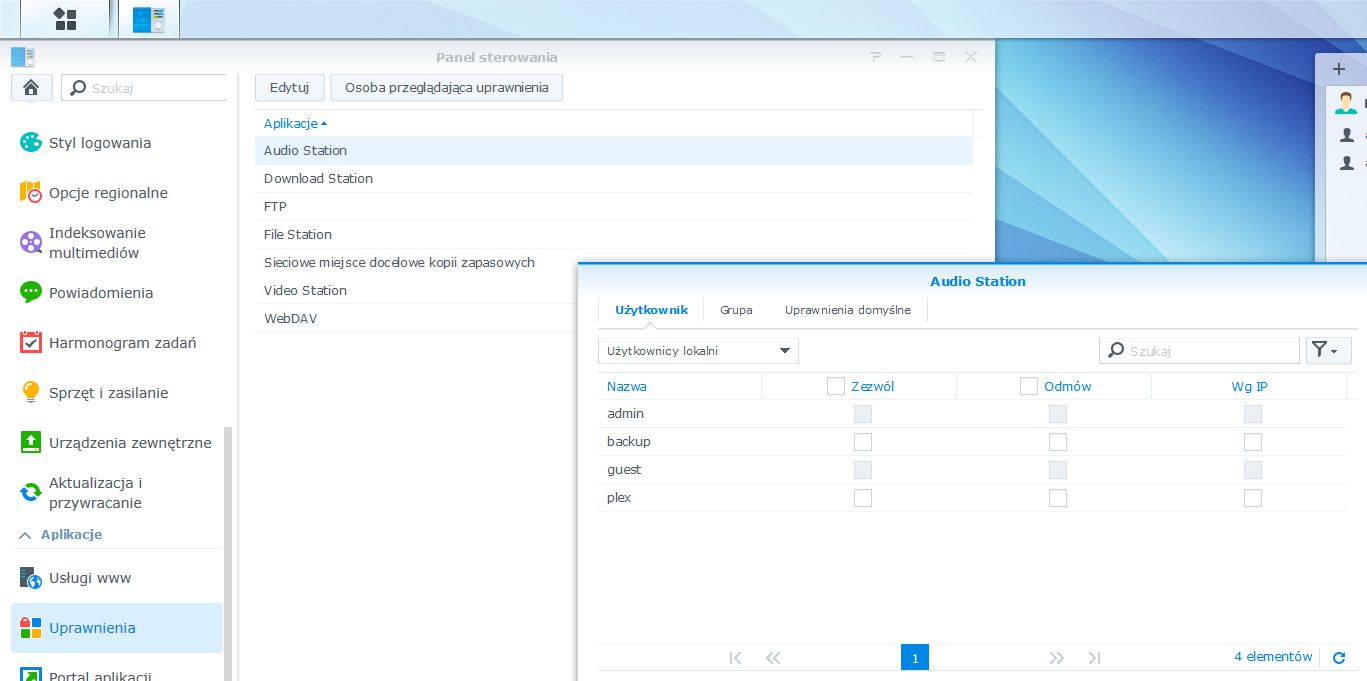Click the Urządzenia zewnętrzne upload icon

tap(31, 442)
